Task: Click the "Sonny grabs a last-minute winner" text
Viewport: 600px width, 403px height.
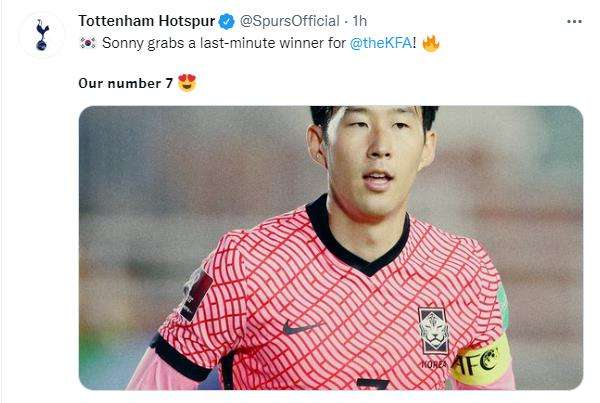Action: point(224,43)
